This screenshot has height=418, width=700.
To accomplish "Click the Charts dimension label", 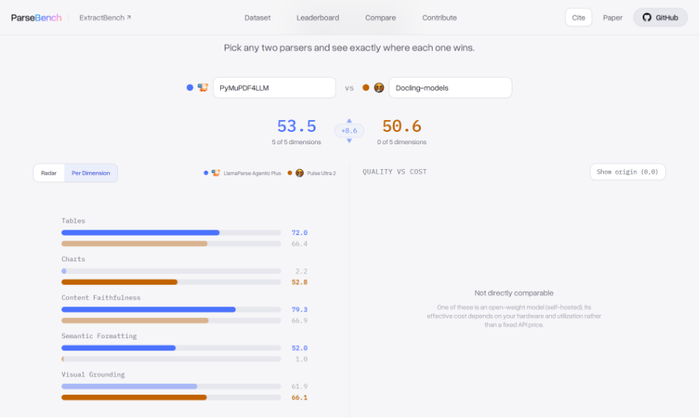I will 73,259.
